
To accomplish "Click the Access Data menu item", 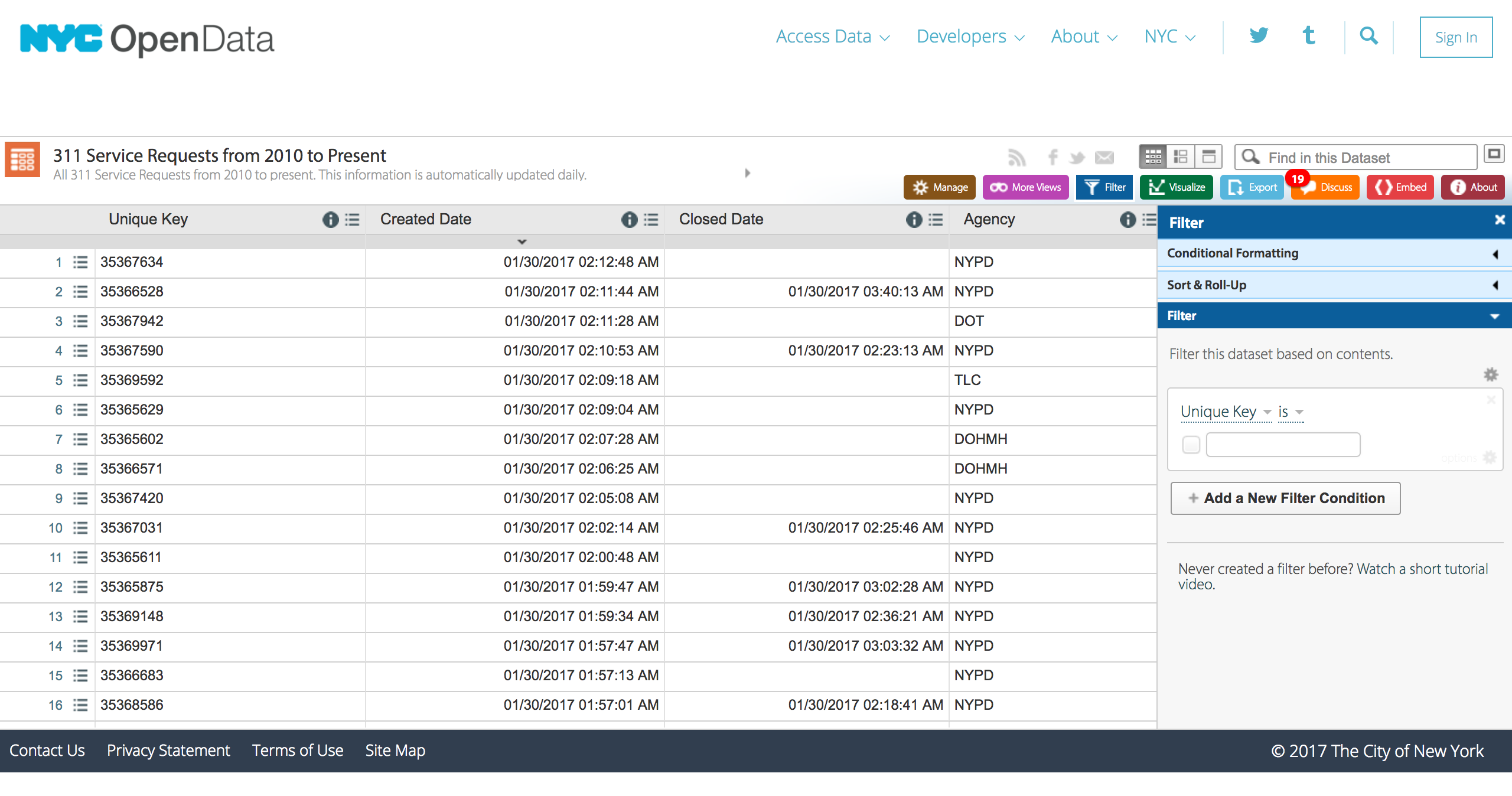I will point(831,36).
